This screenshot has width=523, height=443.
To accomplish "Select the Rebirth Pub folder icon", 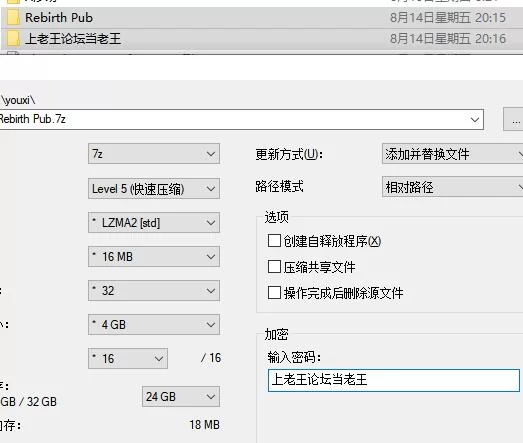I will [x=13, y=17].
